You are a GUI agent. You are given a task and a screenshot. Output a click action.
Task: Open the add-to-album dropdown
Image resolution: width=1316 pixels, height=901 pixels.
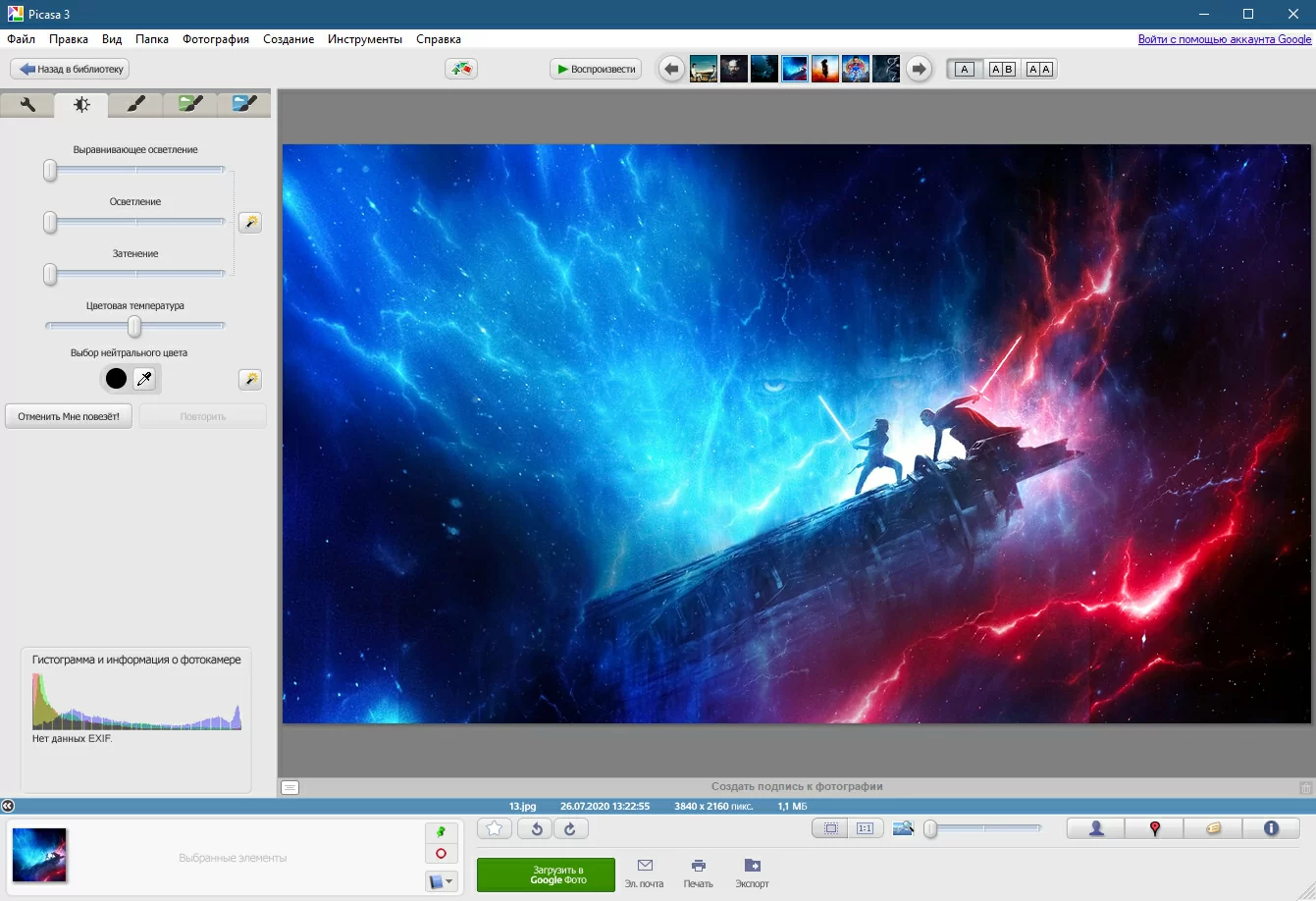point(441,881)
